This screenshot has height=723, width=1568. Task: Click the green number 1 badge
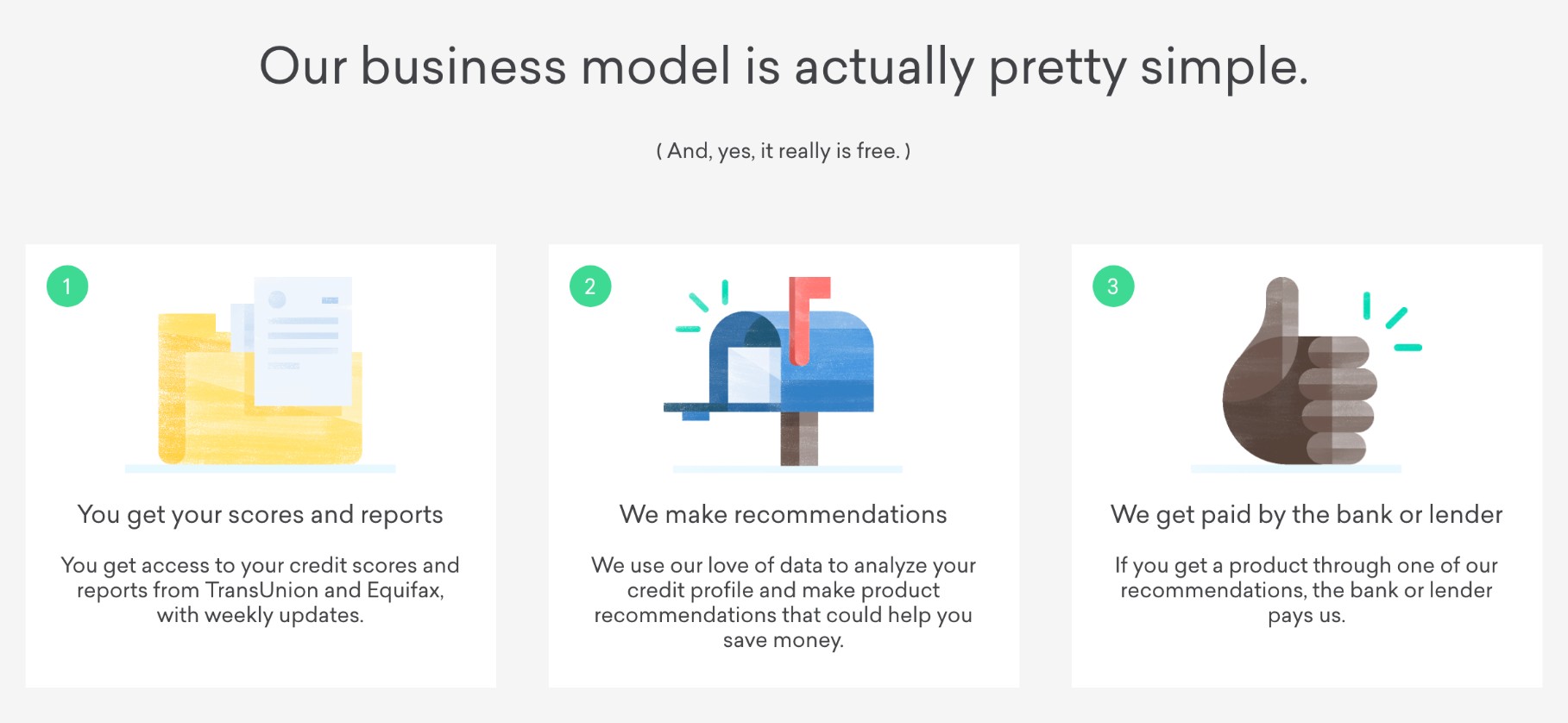tap(67, 286)
